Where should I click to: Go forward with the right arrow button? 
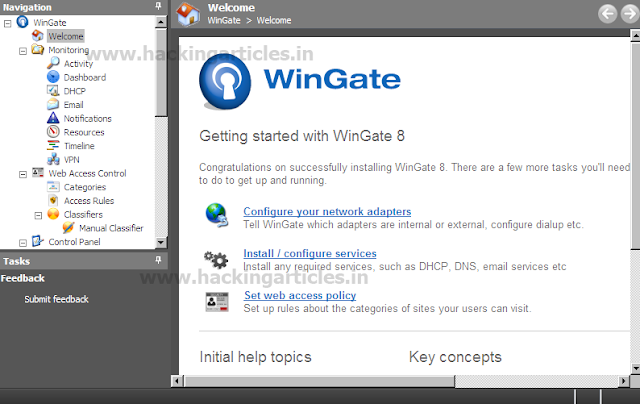(x=630, y=14)
